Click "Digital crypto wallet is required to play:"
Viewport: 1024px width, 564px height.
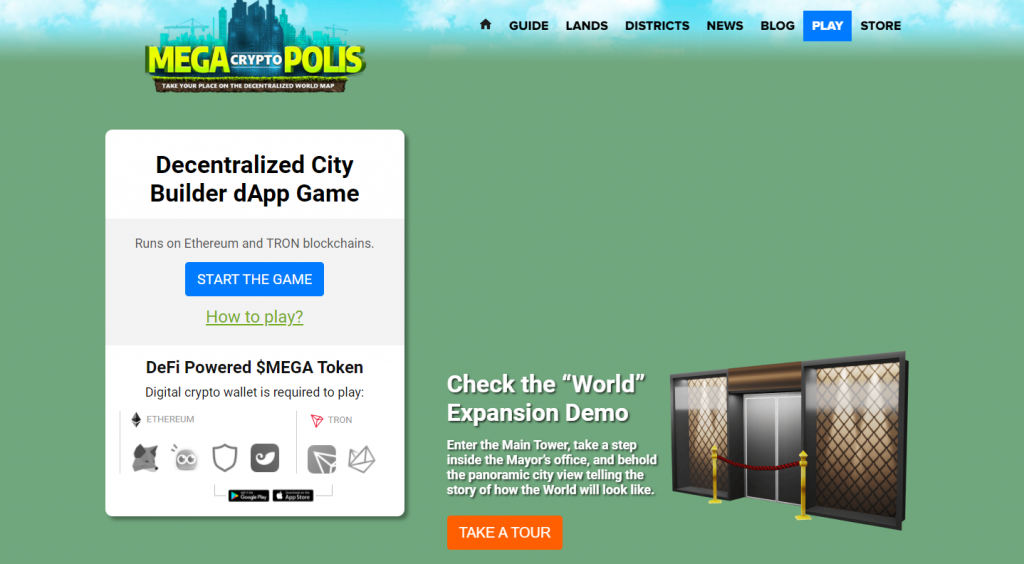tap(254, 392)
